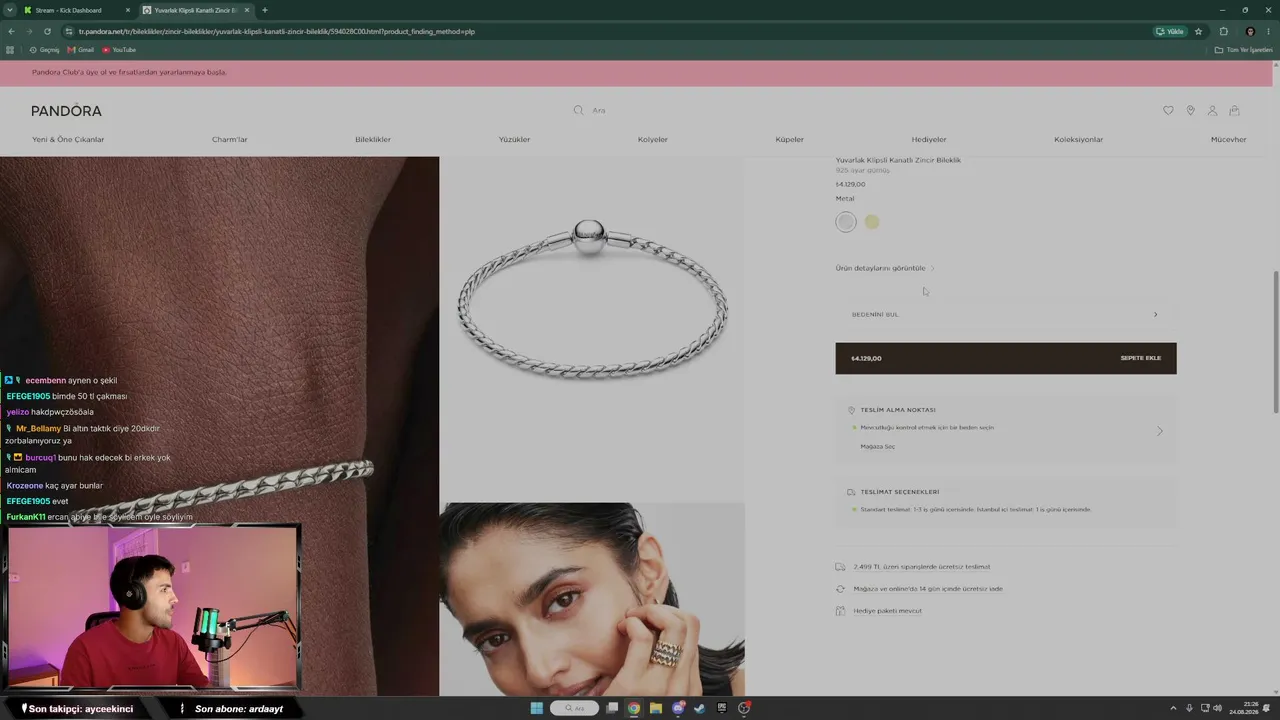
Task: Open the Hediyeler menu
Action: (929, 140)
